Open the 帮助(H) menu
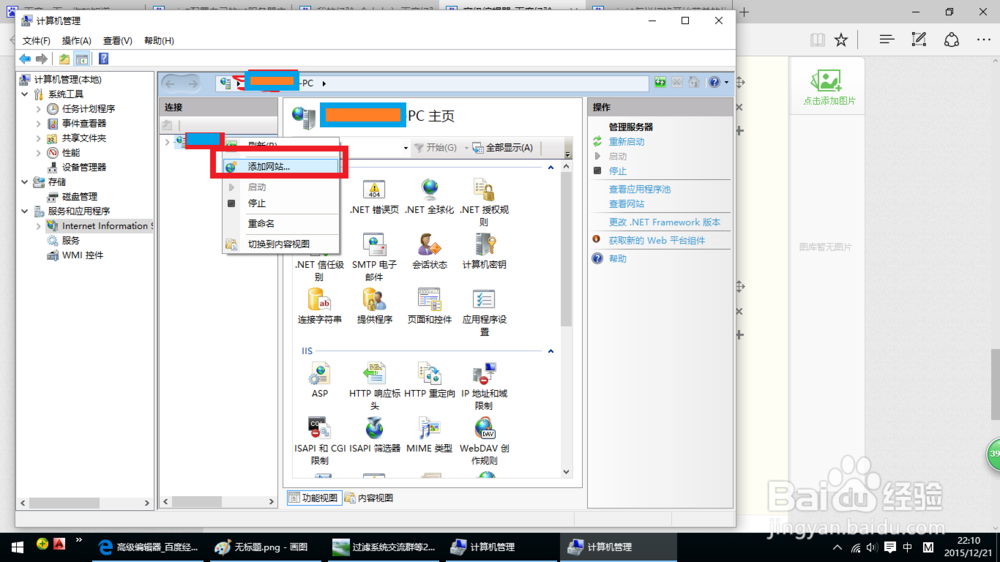1000x562 pixels. [159, 40]
